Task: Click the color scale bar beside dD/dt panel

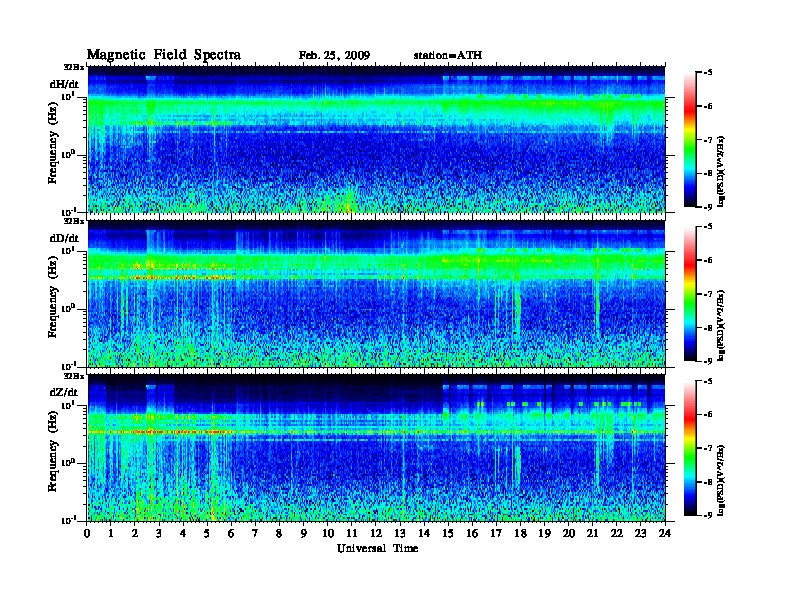Action: click(x=690, y=294)
